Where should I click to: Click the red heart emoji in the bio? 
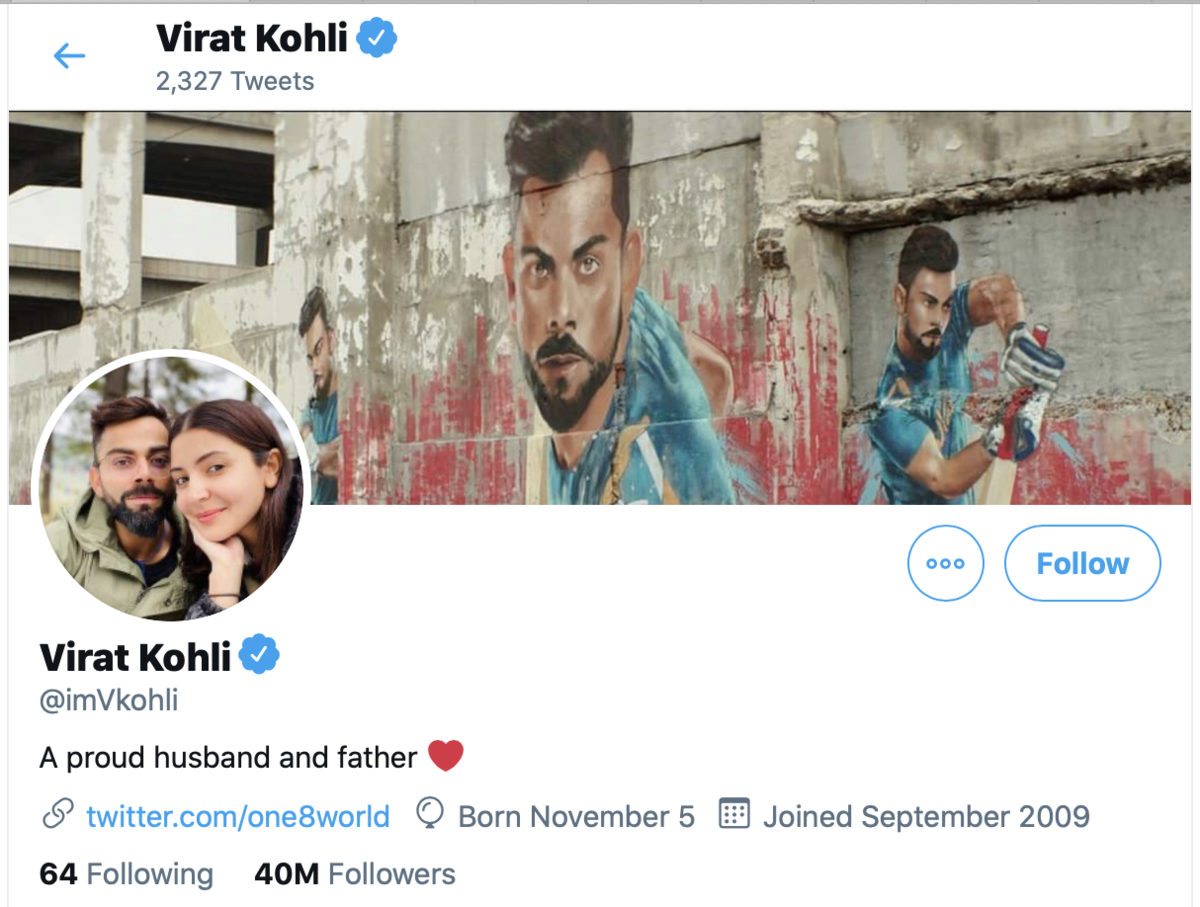coord(446,756)
